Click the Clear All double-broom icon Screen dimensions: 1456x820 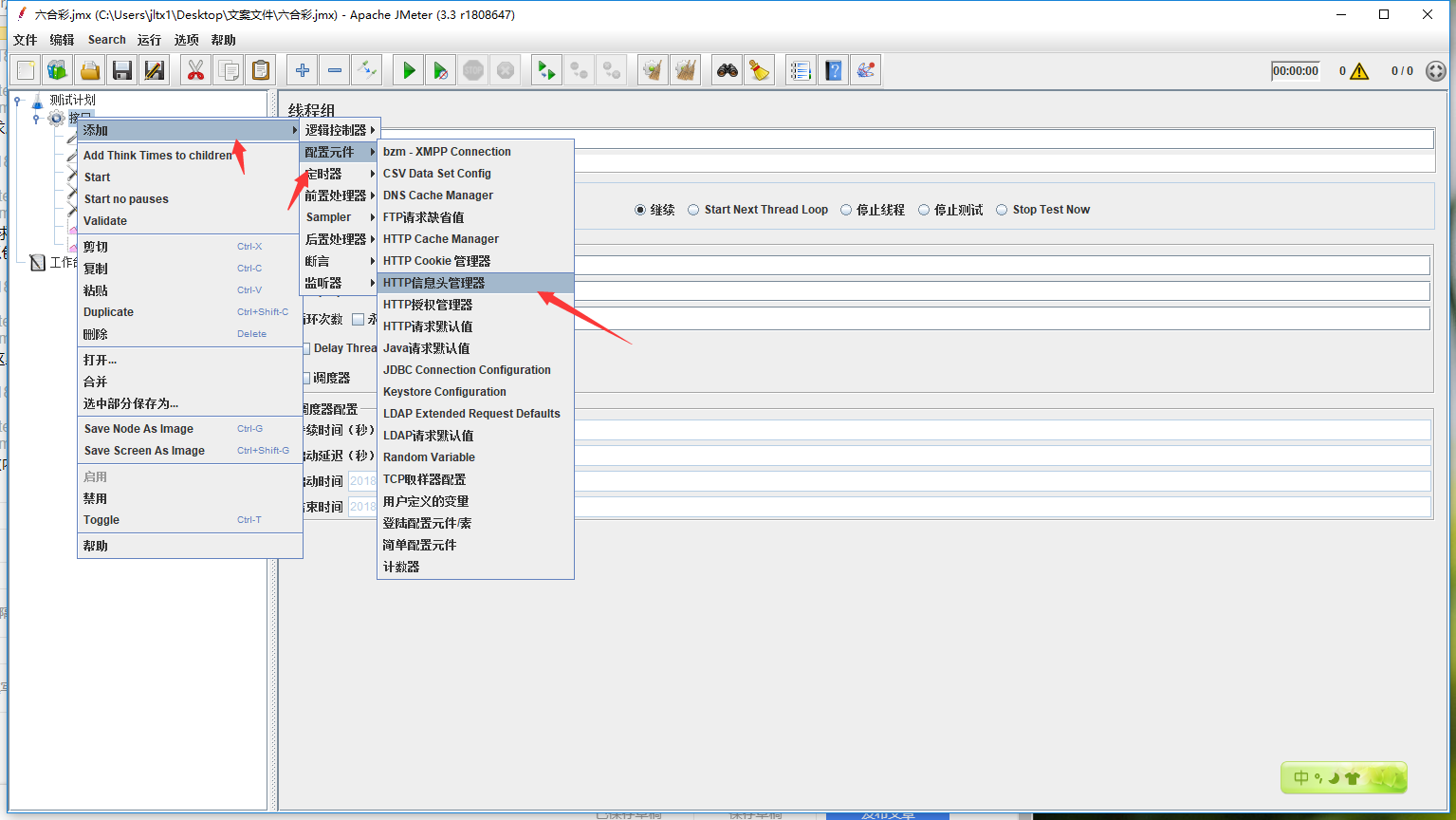[685, 70]
